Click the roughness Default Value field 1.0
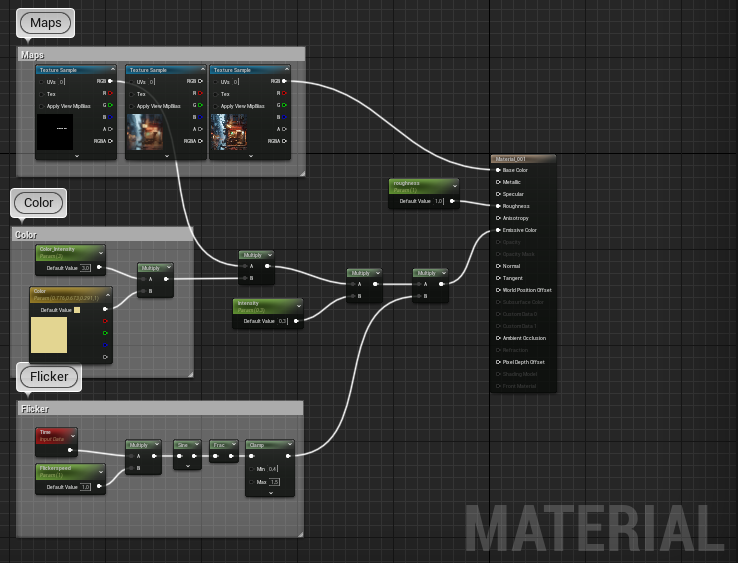 [439, 201]
